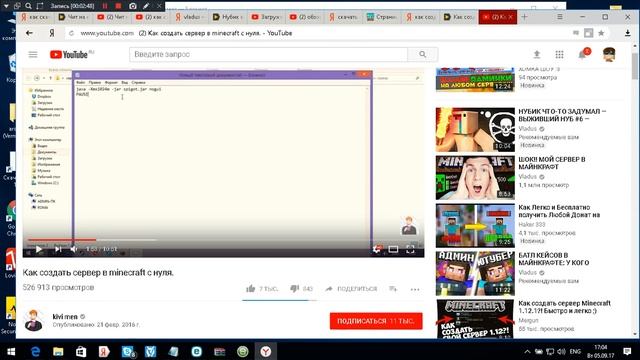This screenshot has width=640, height=360.
Task: Click the recorder magnifier zoom icon
Action: pyautogui.click(x=28, y=6)
